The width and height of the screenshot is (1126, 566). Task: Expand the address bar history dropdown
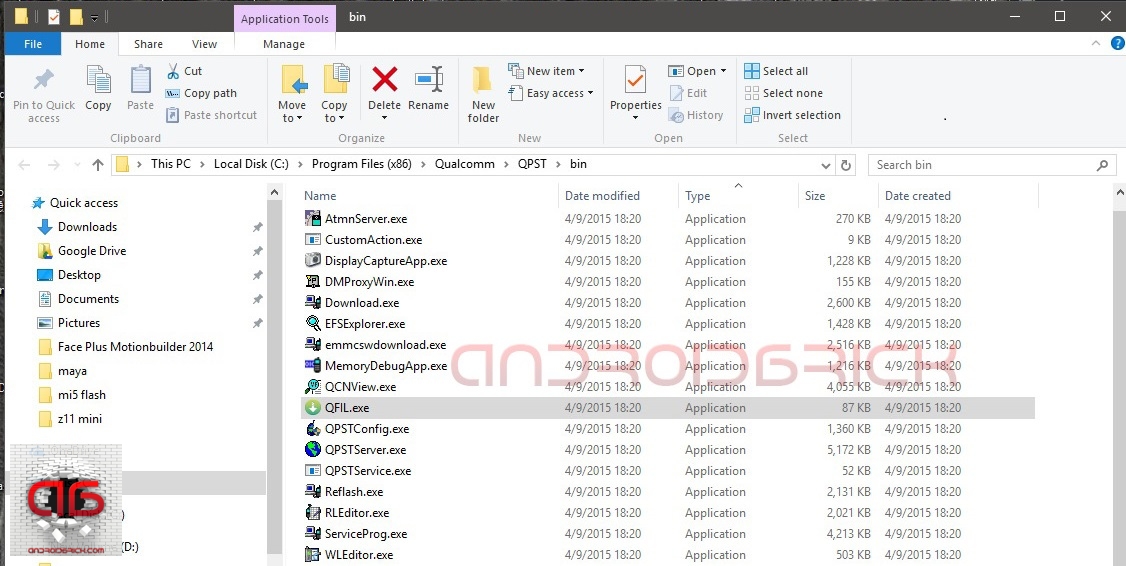(x=825, y=165)
